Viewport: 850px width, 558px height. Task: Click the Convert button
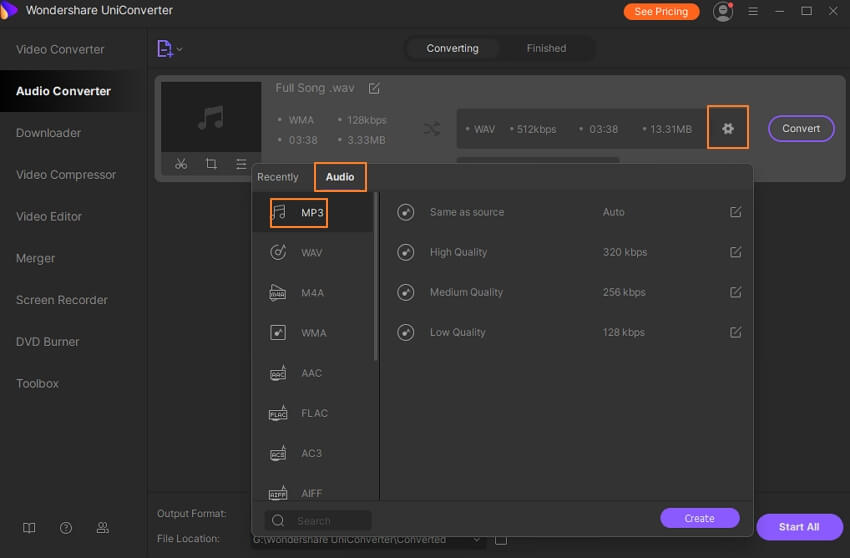pos(801,129)
